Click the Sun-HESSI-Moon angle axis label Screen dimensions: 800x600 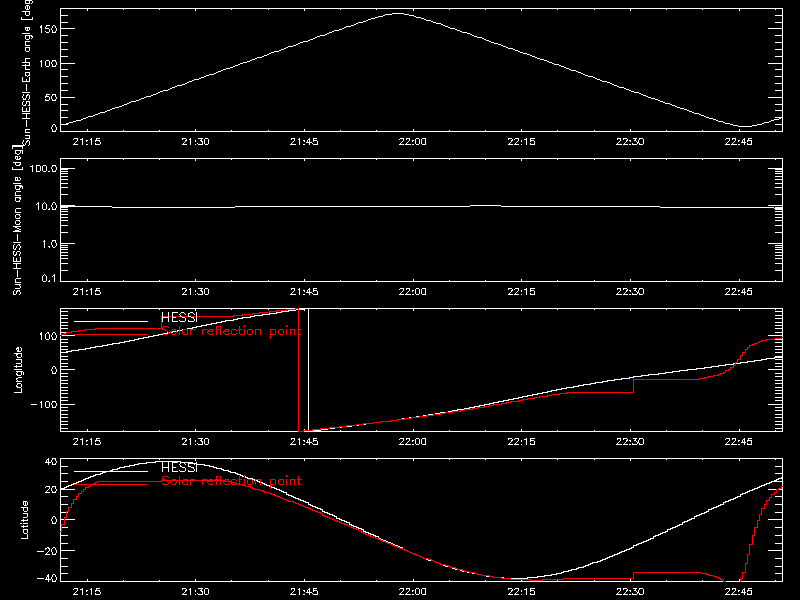tap(17, 219)
